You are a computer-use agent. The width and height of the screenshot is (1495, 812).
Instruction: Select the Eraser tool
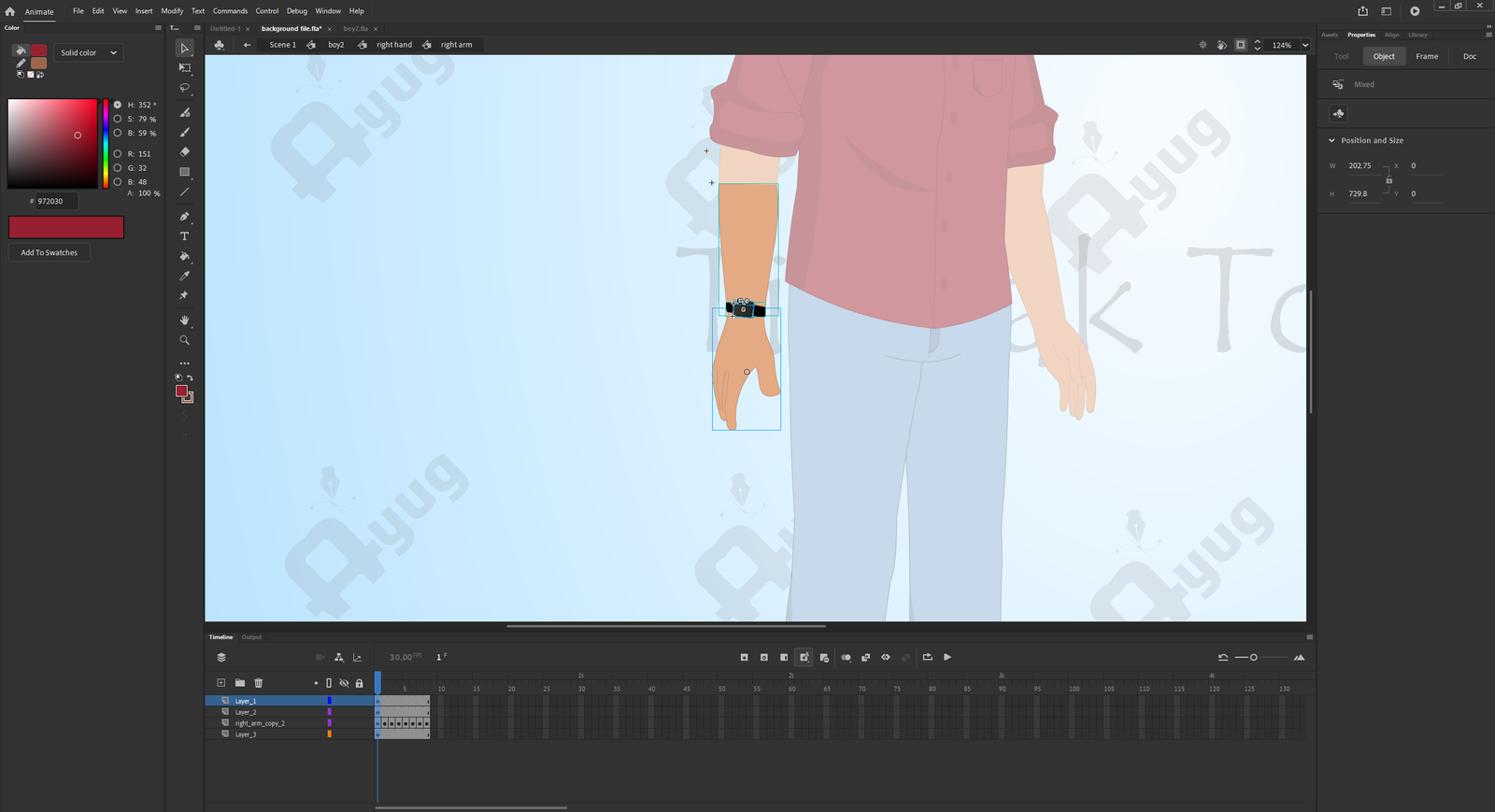point(184,151)
